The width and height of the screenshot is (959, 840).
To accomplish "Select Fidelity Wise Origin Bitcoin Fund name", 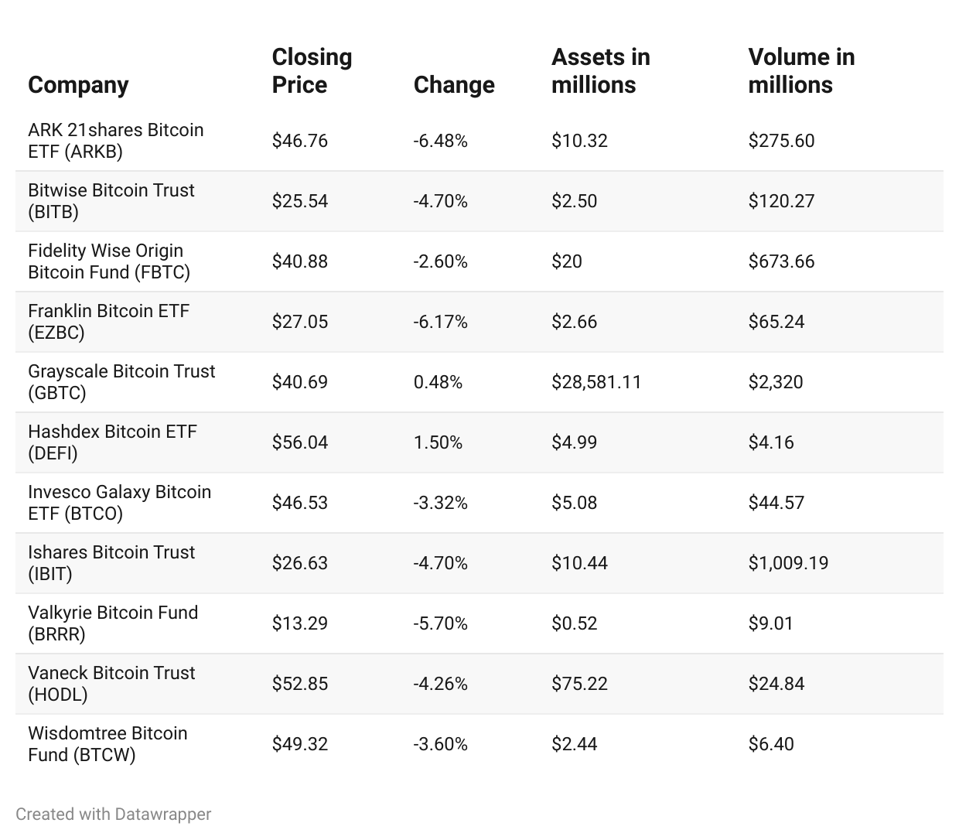I will 108,261.
